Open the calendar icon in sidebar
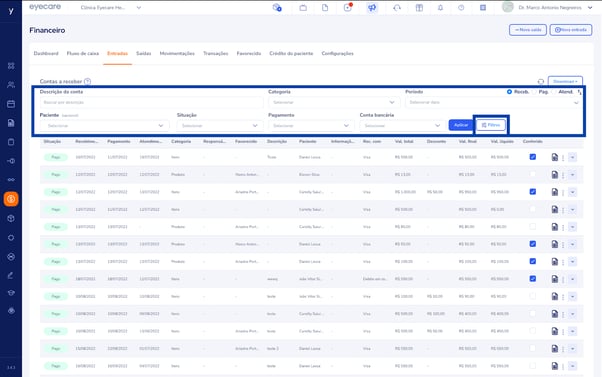602x377 pixels. (11, 104)
